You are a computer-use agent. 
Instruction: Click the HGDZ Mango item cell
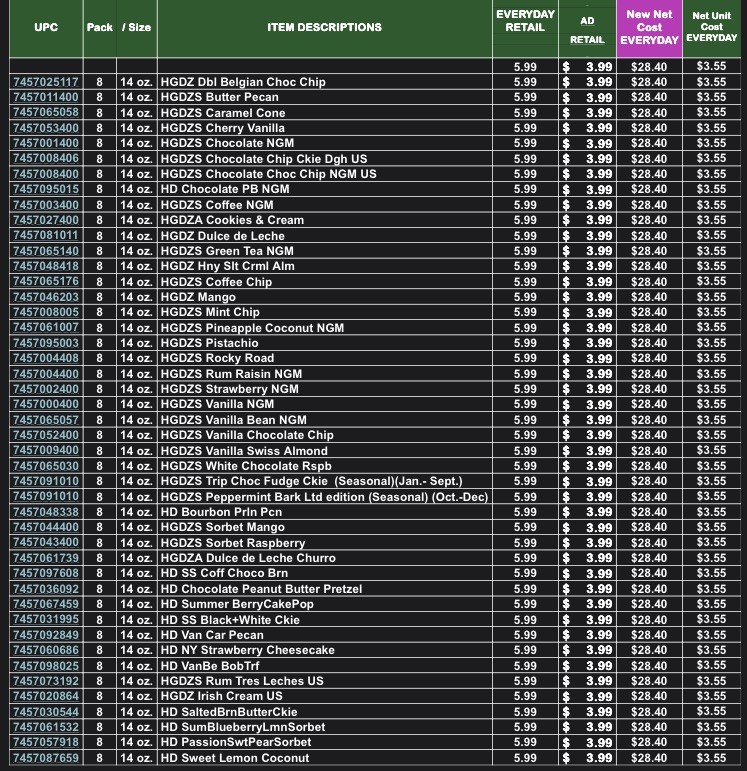(x=198, y=297)
